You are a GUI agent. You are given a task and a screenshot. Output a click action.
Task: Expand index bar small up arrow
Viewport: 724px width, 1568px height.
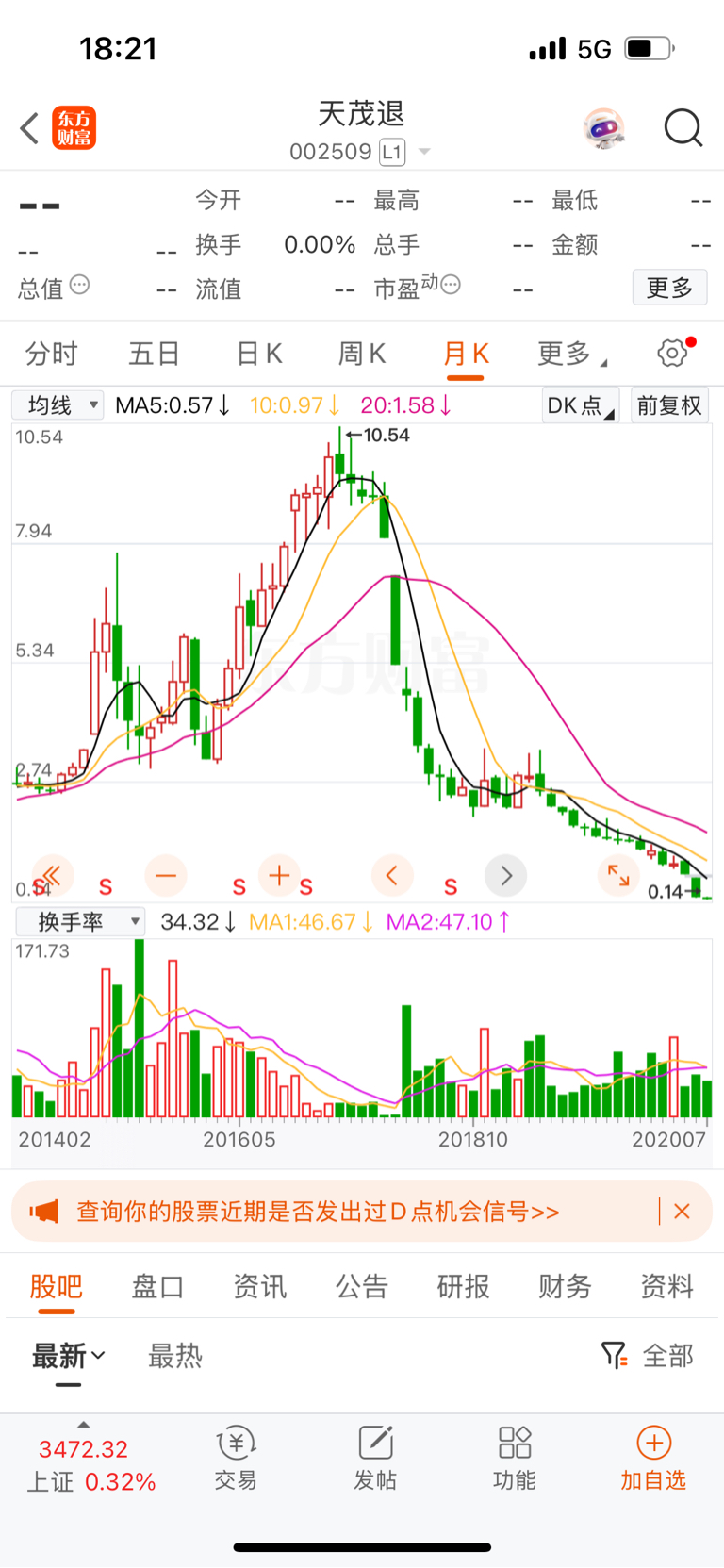84,1424
